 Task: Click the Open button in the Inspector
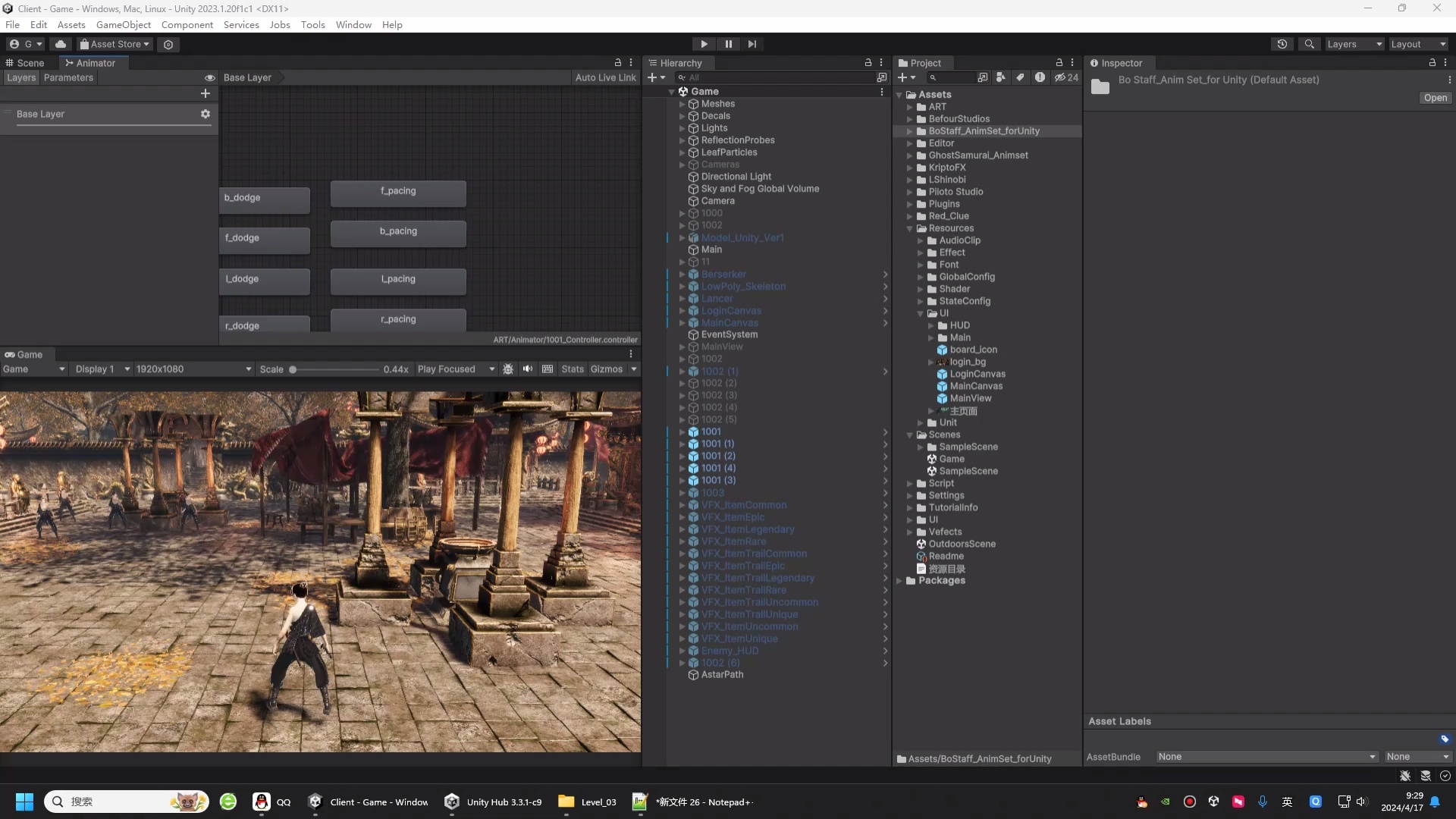(x=1436, y=98)
